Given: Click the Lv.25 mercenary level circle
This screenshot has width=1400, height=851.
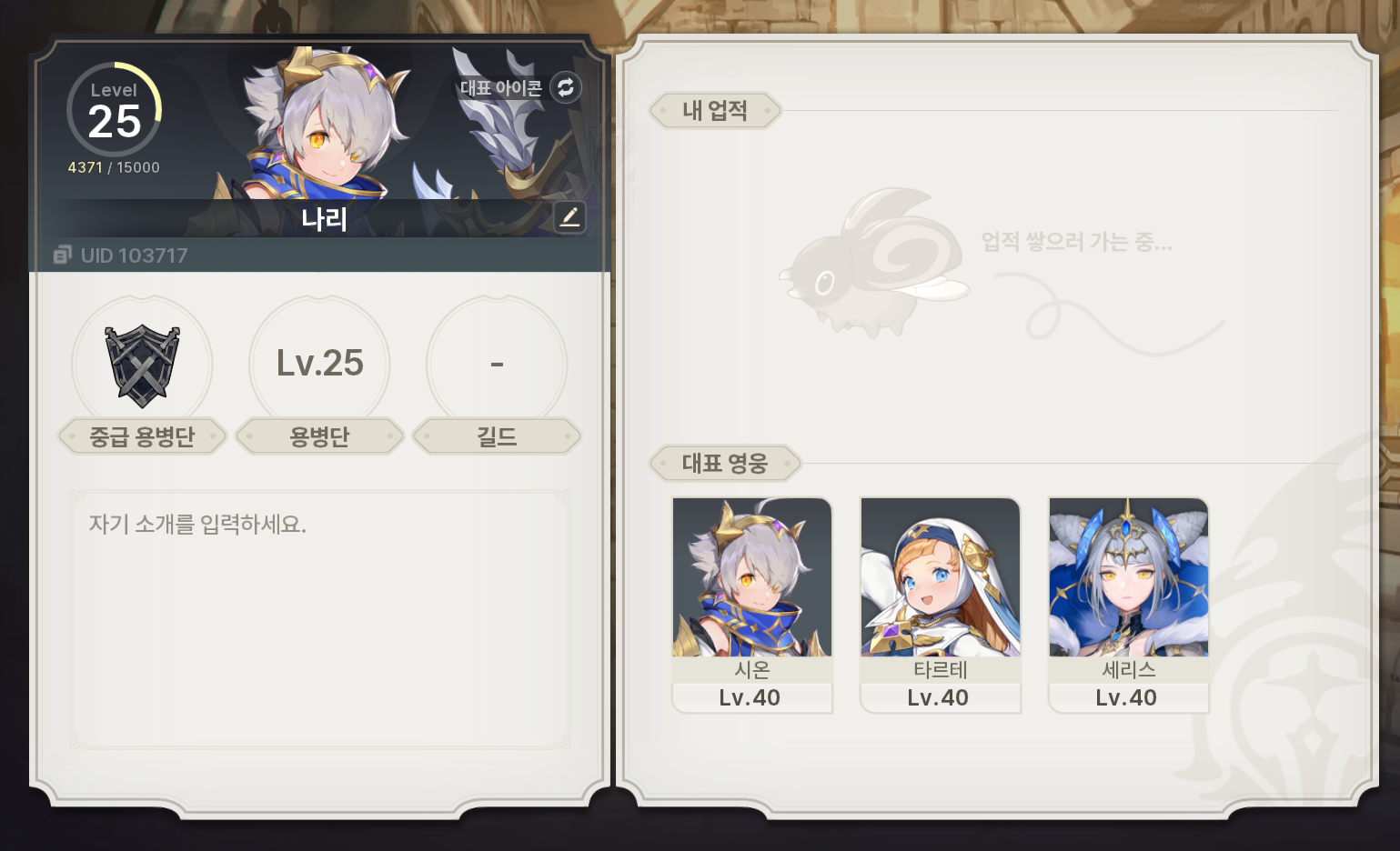Looking at the screenshot, I should click(x=319, y=364).
